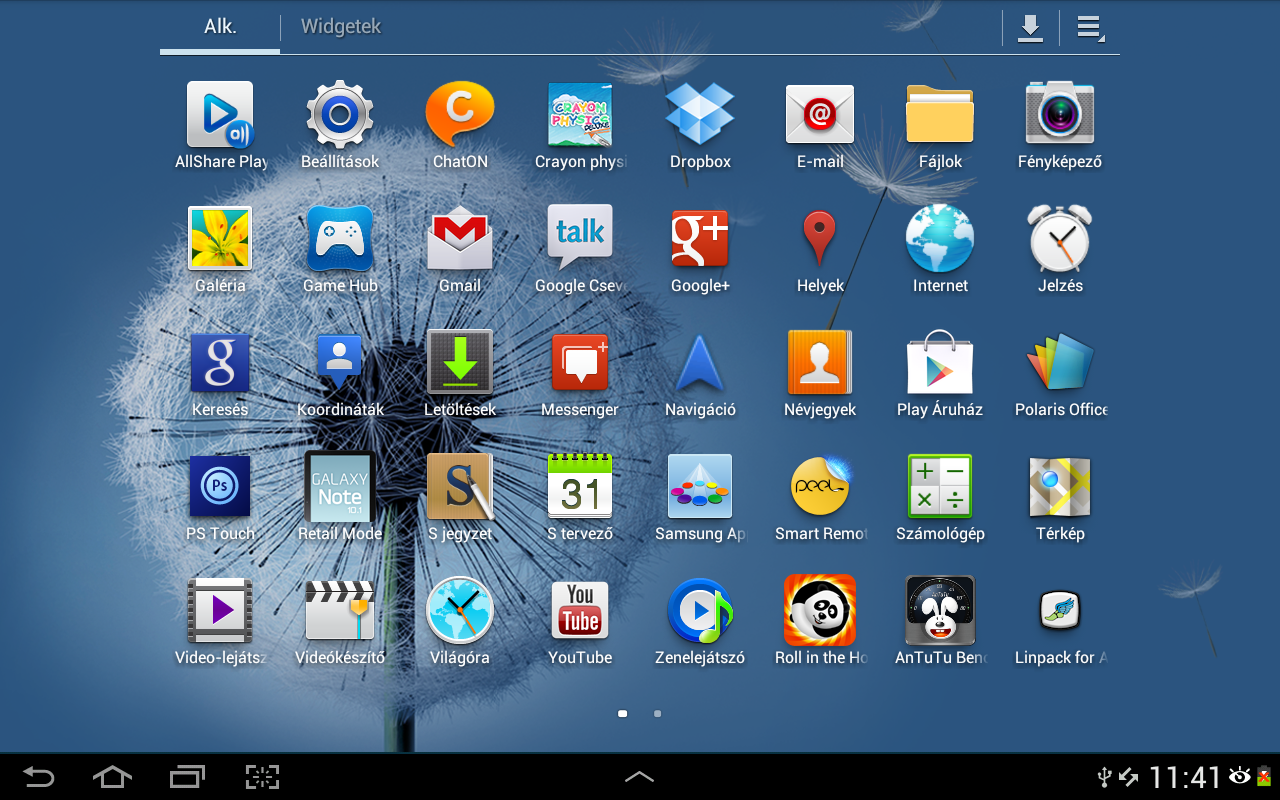Expand the mini apps tray arrow
1280x800 pixels.
pyautogui.click(x=639, y=777)
